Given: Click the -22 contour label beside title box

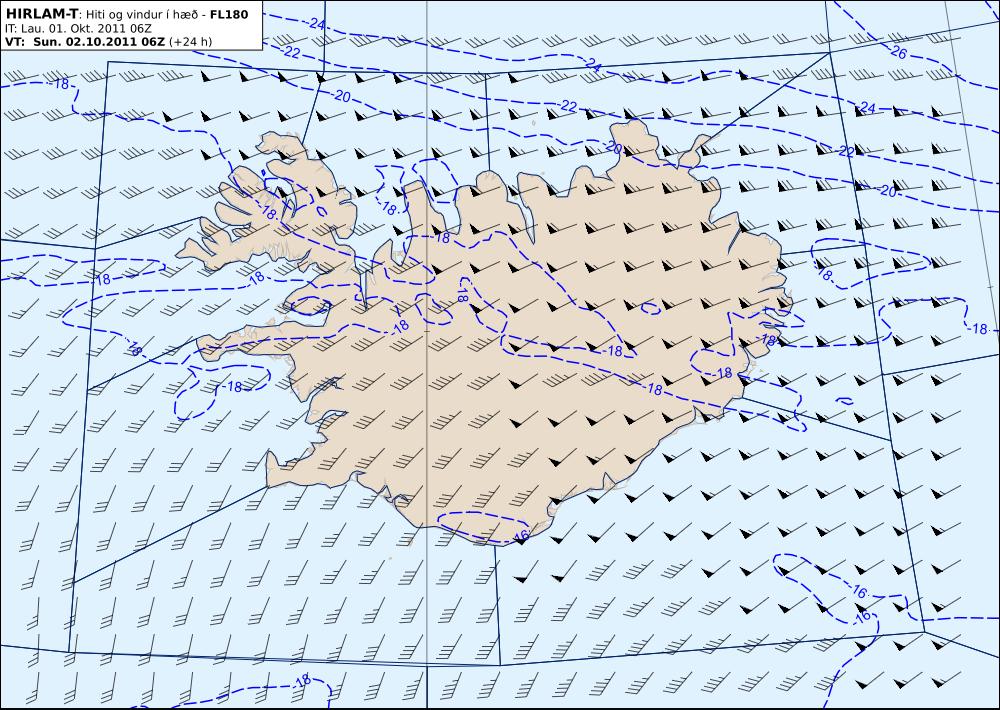Looking at the screenshot, I should [291, 52].
